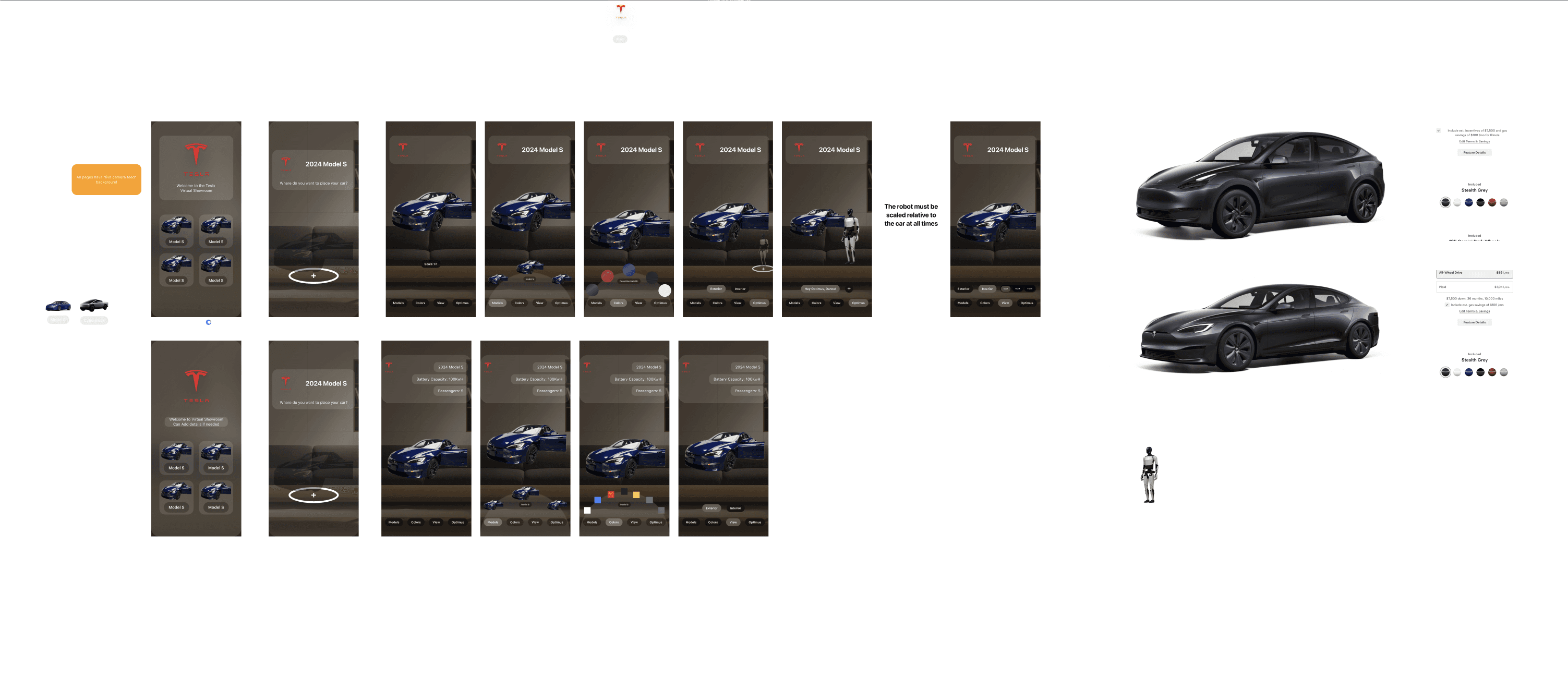Viewport: 1568px width, 677px height.
Task: Open Models tab in the Scale 1:1 frame
Action: tap(398, 303)
